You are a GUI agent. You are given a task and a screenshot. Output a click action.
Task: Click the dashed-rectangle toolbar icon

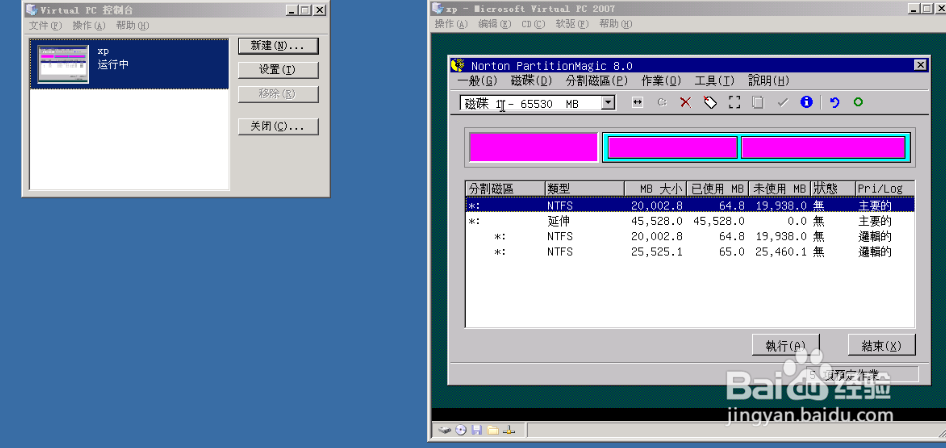tap(734, 103)
